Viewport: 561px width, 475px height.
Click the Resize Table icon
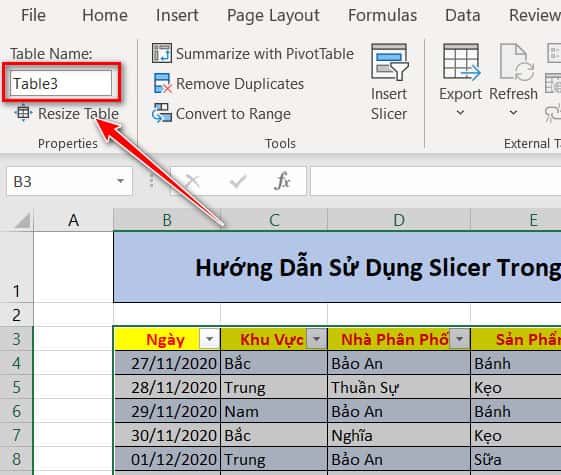click(x=24, y=113)
